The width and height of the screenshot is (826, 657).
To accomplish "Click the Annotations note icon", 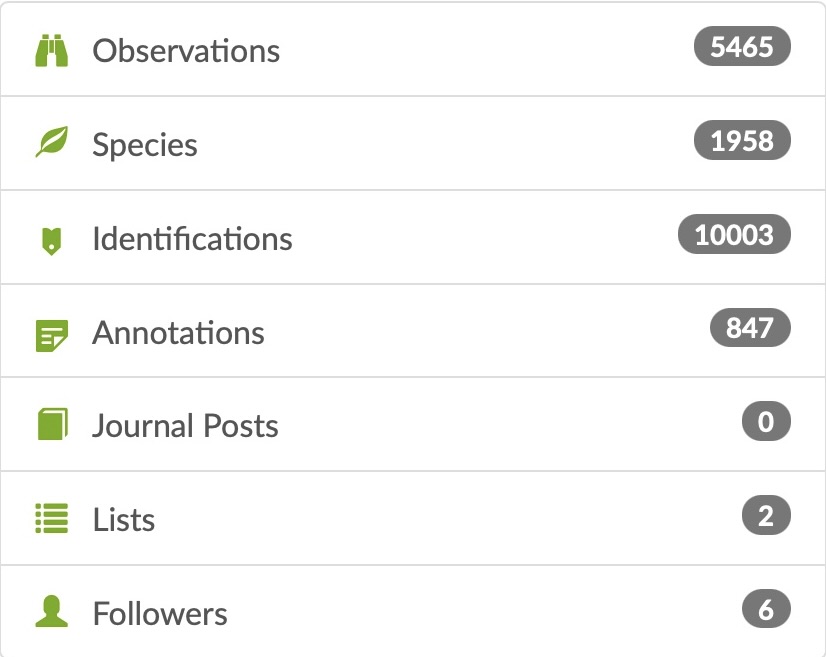I will click(x=52, y=335).
